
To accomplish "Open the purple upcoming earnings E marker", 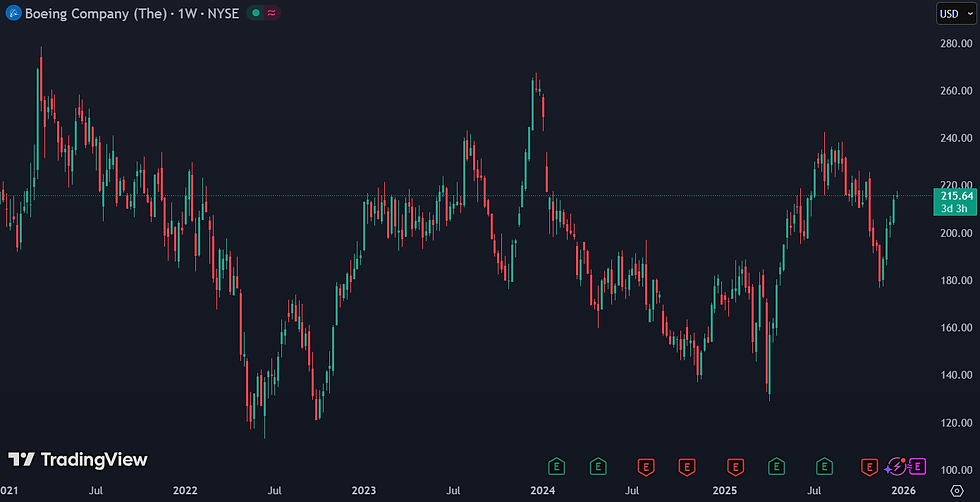I will [x=917, y=466].
